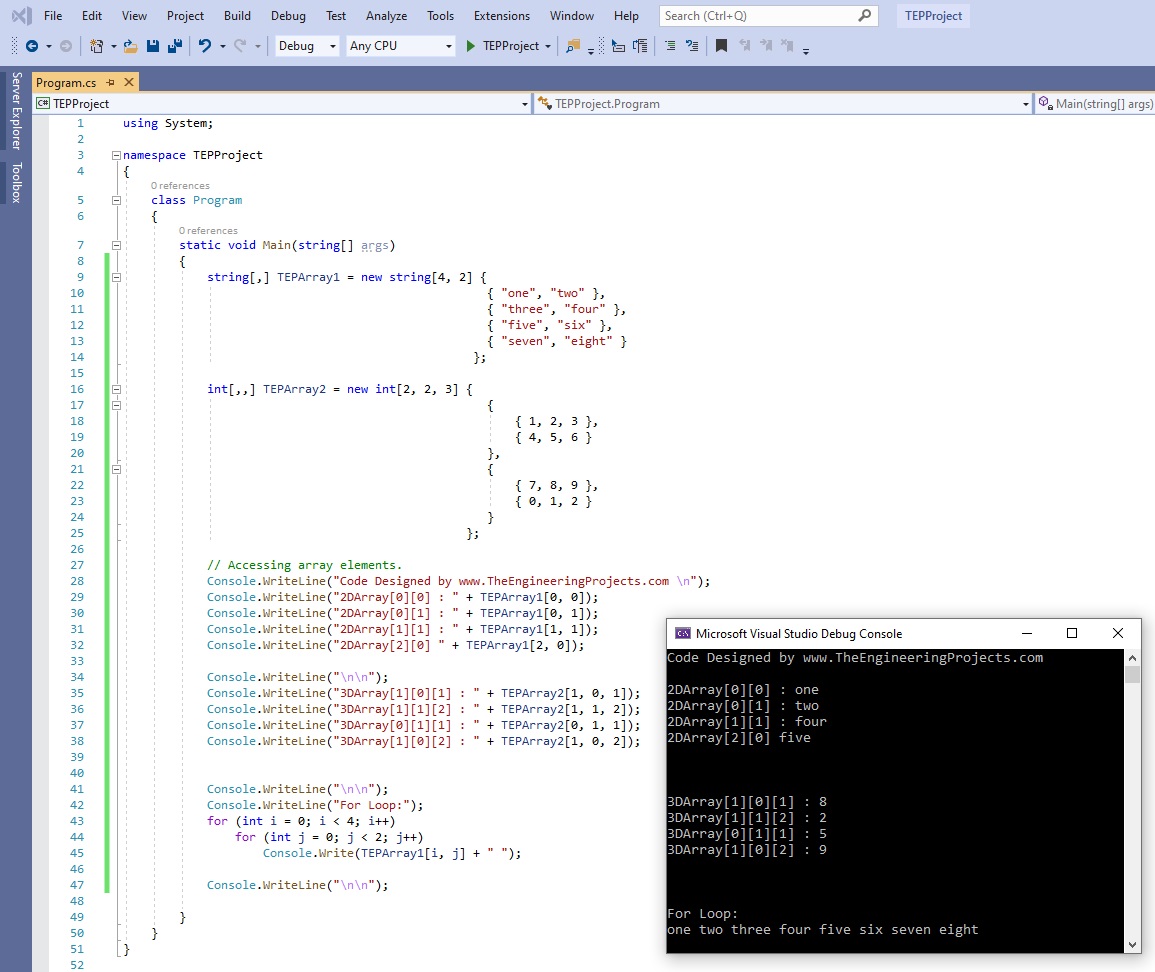Toggle bookmark on the current line
This screenshot has height=972, width=1155.
point(721,46)
